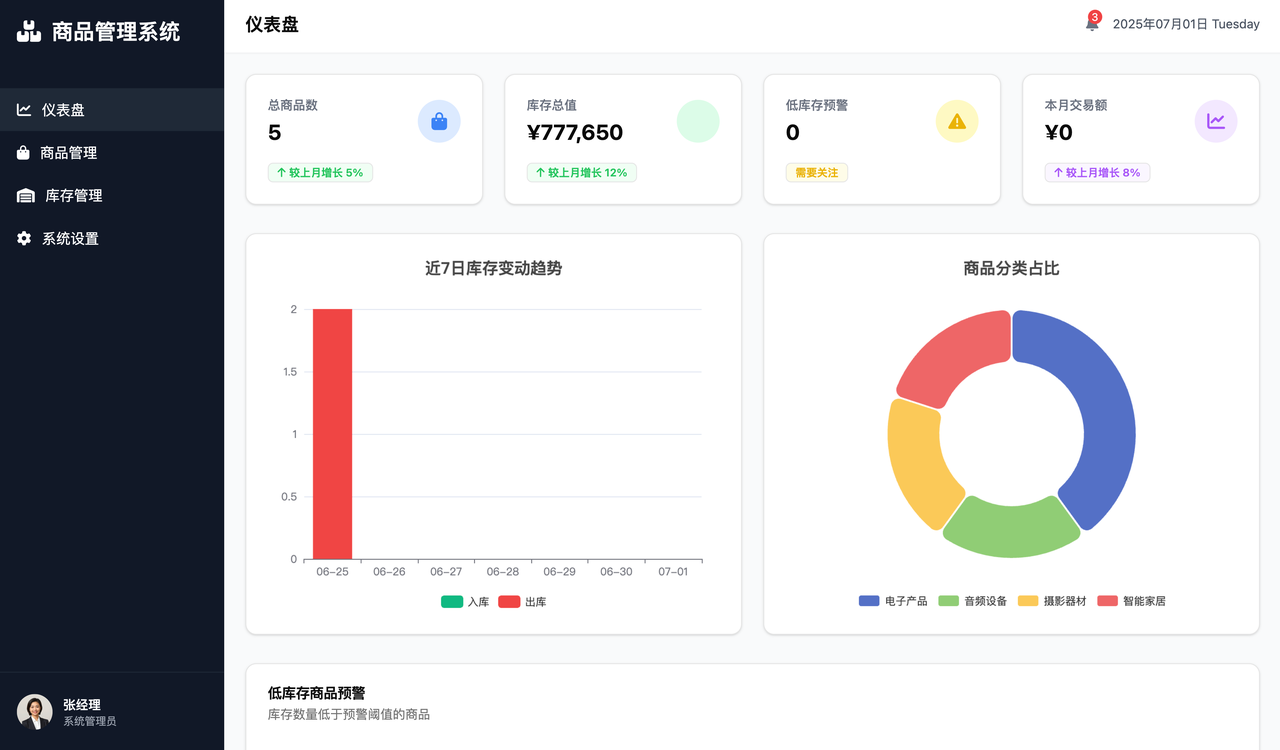Click the red 06-25 出库 bar

coord(332,434)
